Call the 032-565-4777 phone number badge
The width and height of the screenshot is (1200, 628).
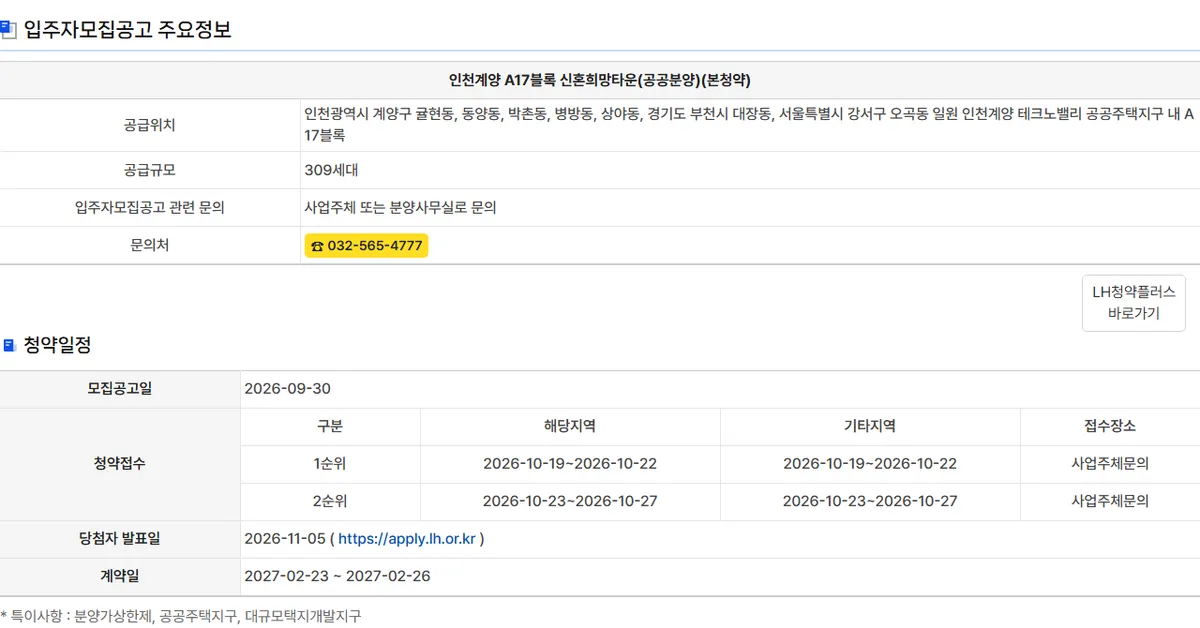coord(366,246)
